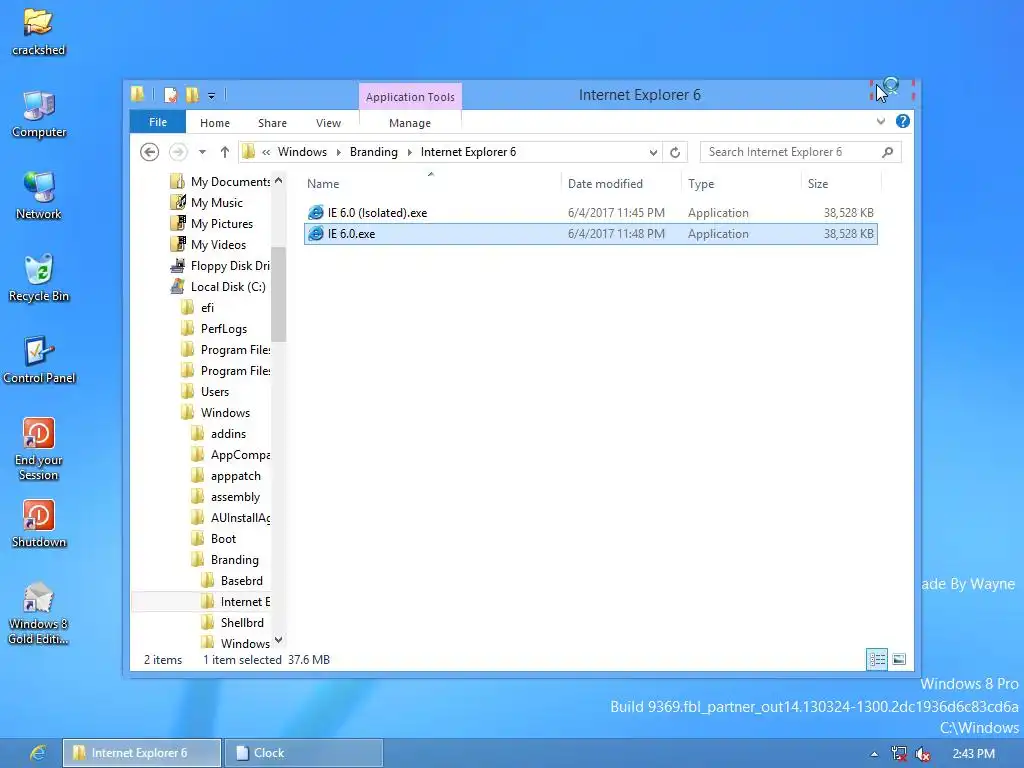Select My Videos in navigation pane

(208, 245)
